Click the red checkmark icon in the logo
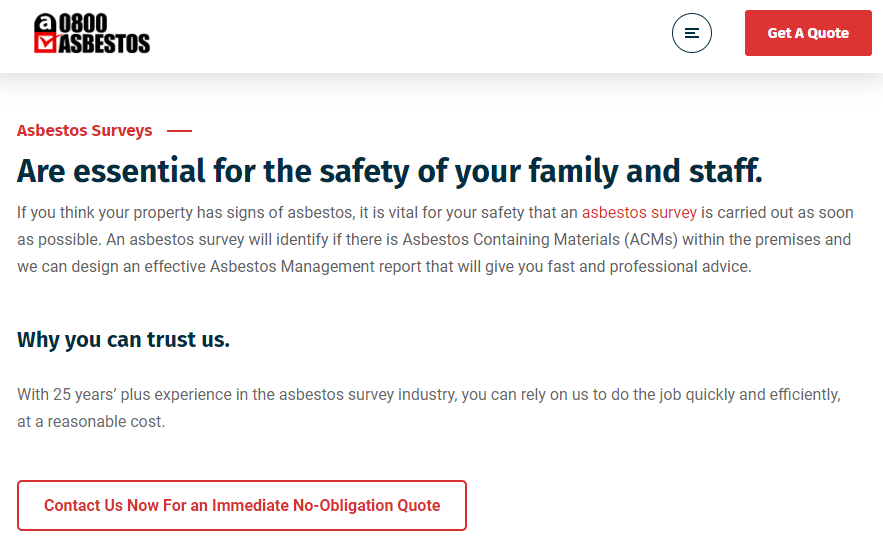The width and height of the screenshot is (883, 543). 46,43
